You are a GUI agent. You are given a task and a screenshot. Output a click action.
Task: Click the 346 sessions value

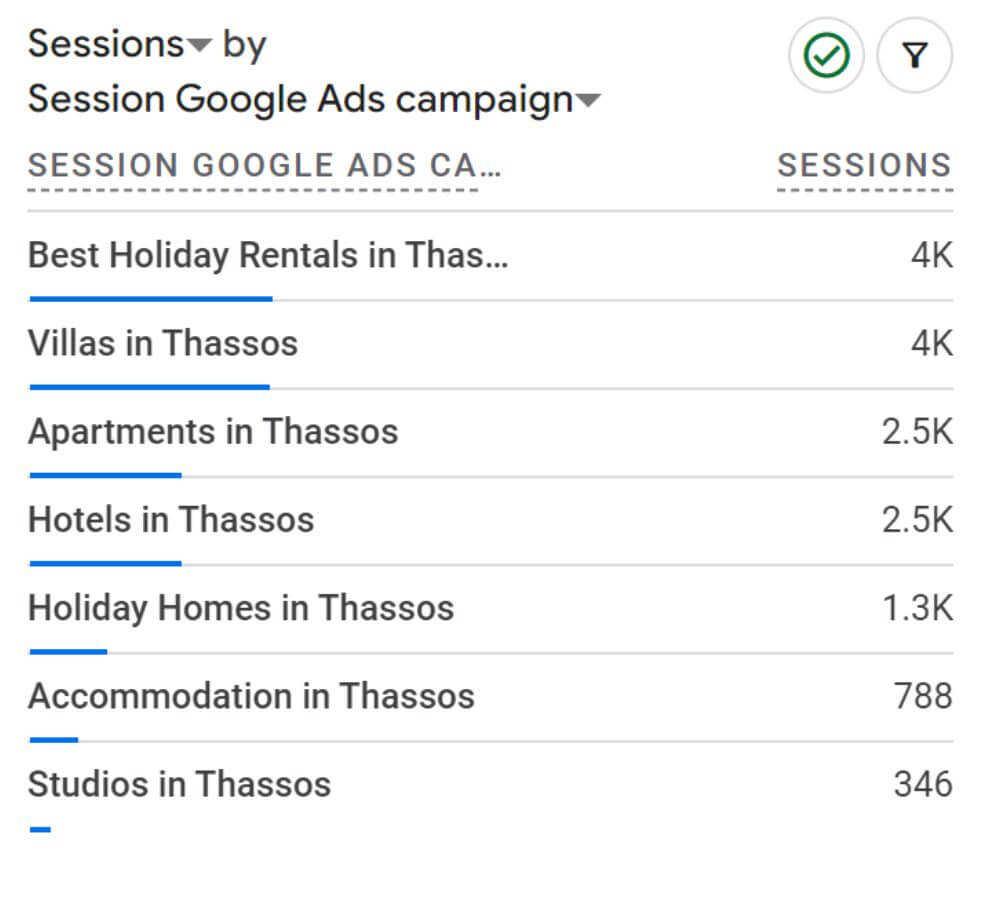923,784
